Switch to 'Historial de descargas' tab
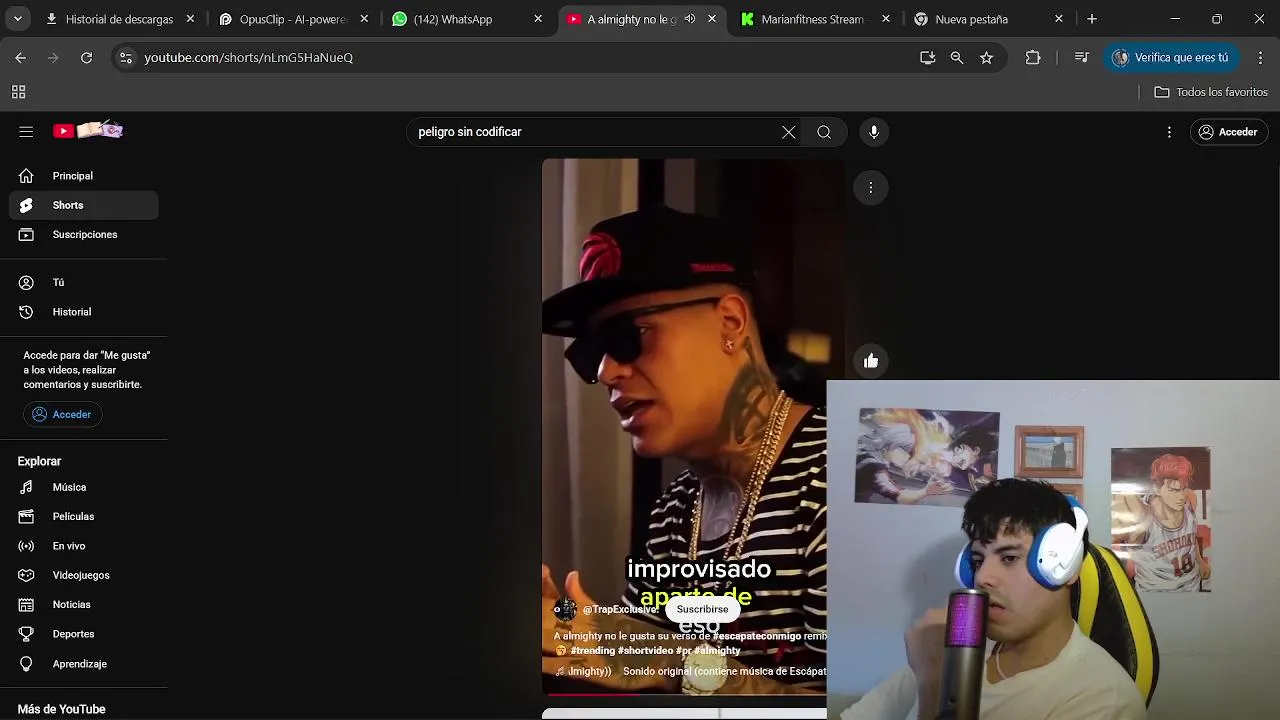The height and width of the screenshot is (720, 1280). 118,19
